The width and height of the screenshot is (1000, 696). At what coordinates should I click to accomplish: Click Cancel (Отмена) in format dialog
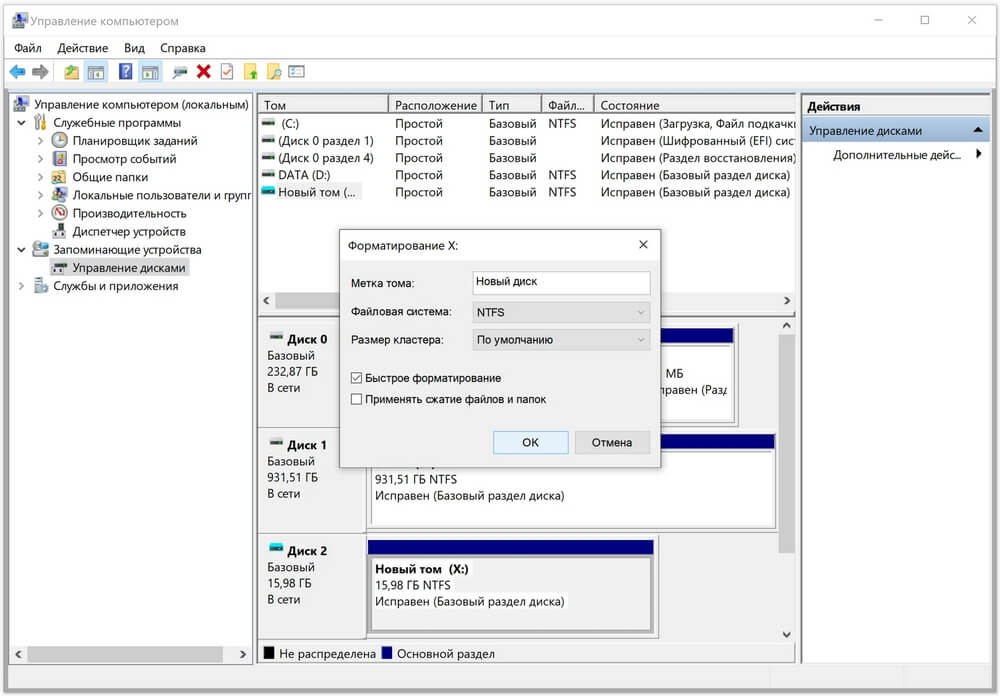[x=612, y=443]
